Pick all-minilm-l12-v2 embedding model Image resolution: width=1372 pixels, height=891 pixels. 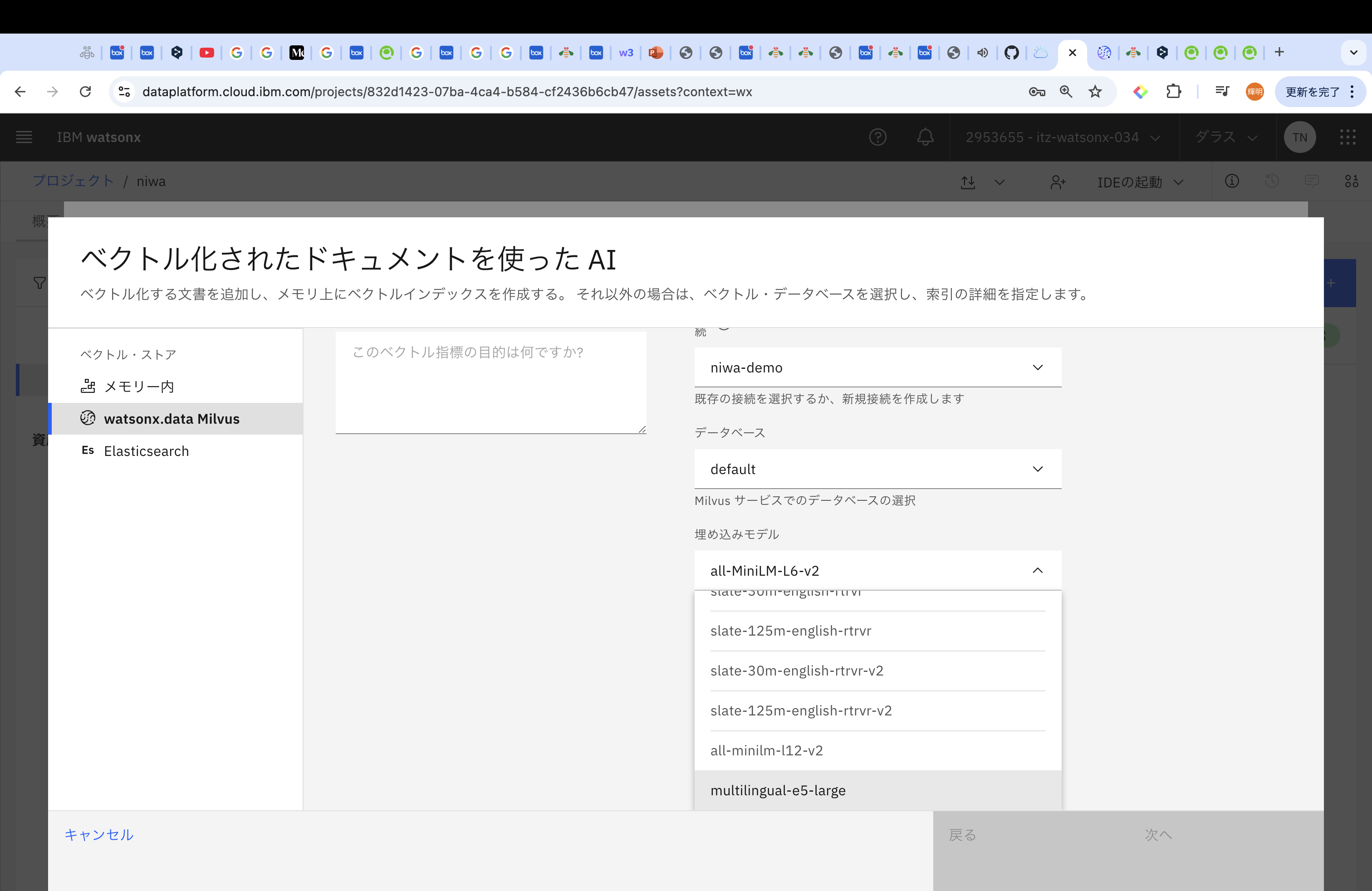coord(766,751)
